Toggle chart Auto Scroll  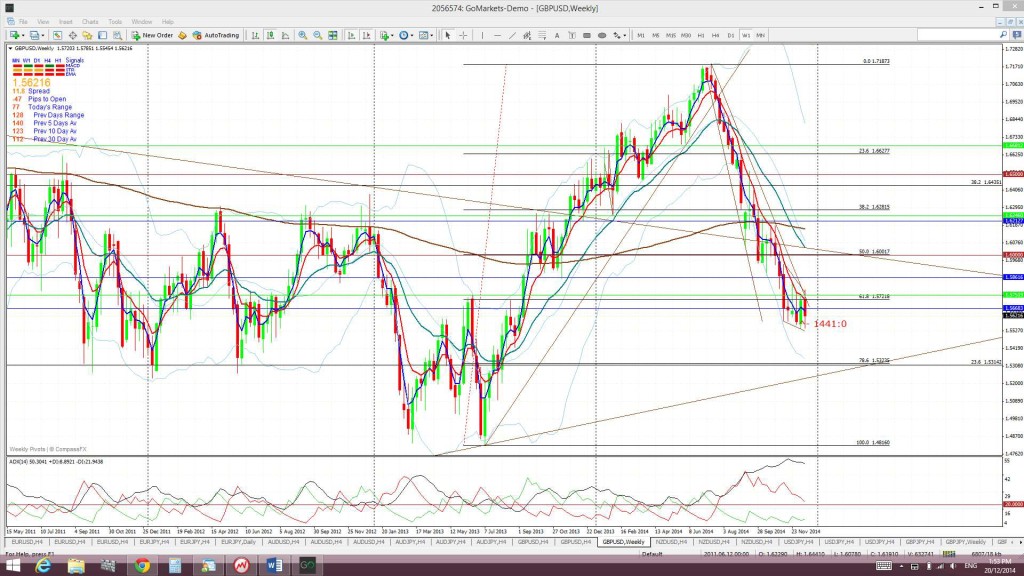(x=351, y=35)
